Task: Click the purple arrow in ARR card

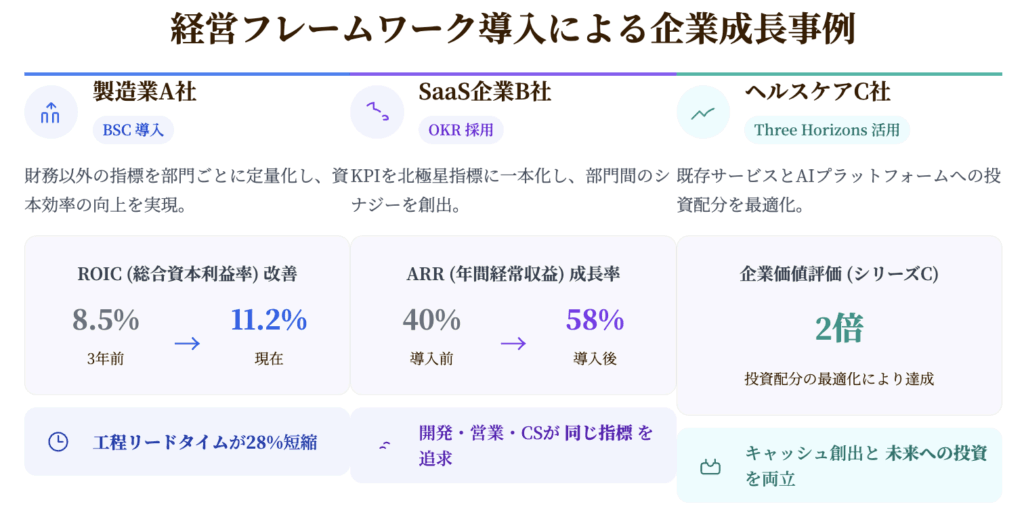Action: coord(513,343)
